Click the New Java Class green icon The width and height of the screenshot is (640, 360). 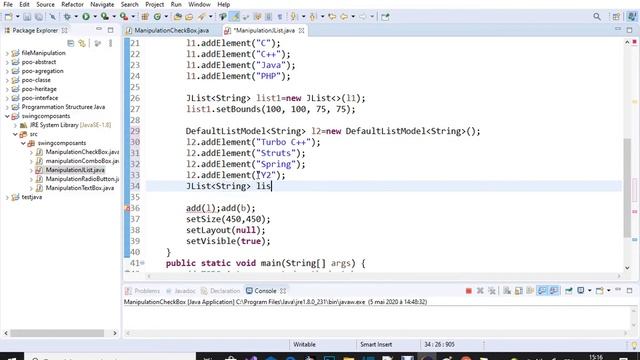pos(157,17)
